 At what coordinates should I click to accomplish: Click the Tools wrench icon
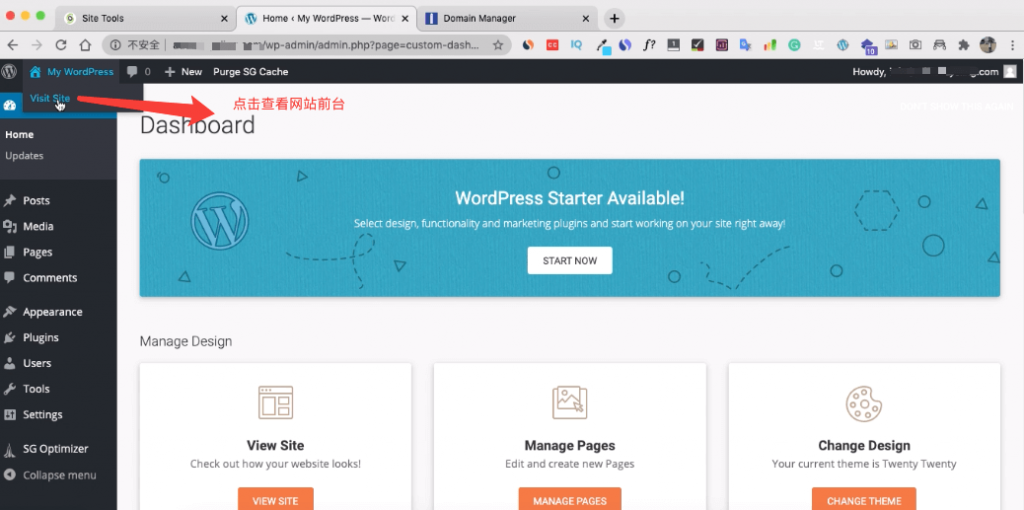(x=9, y=389)
